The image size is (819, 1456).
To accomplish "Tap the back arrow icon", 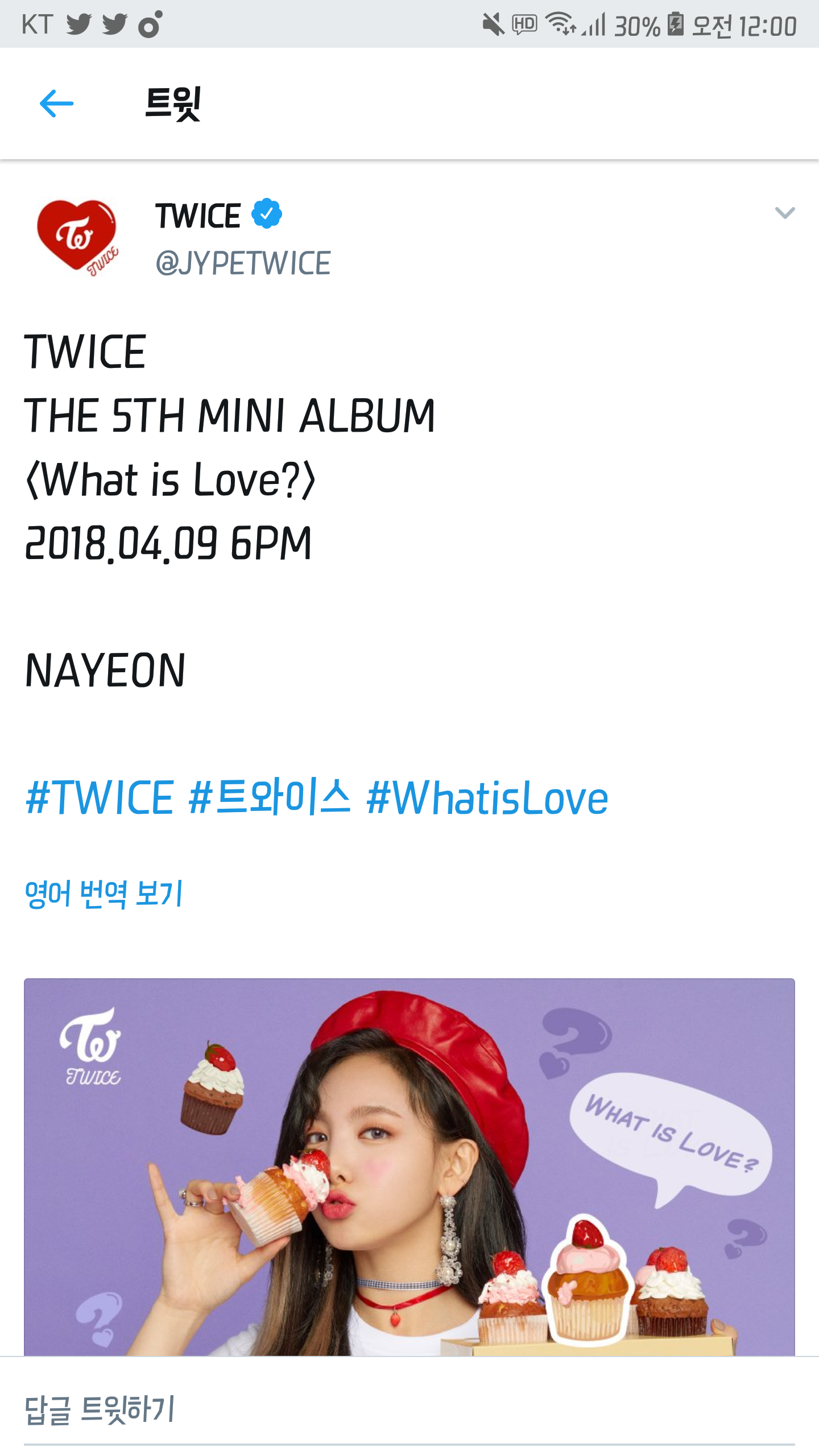I will [56, 104].
